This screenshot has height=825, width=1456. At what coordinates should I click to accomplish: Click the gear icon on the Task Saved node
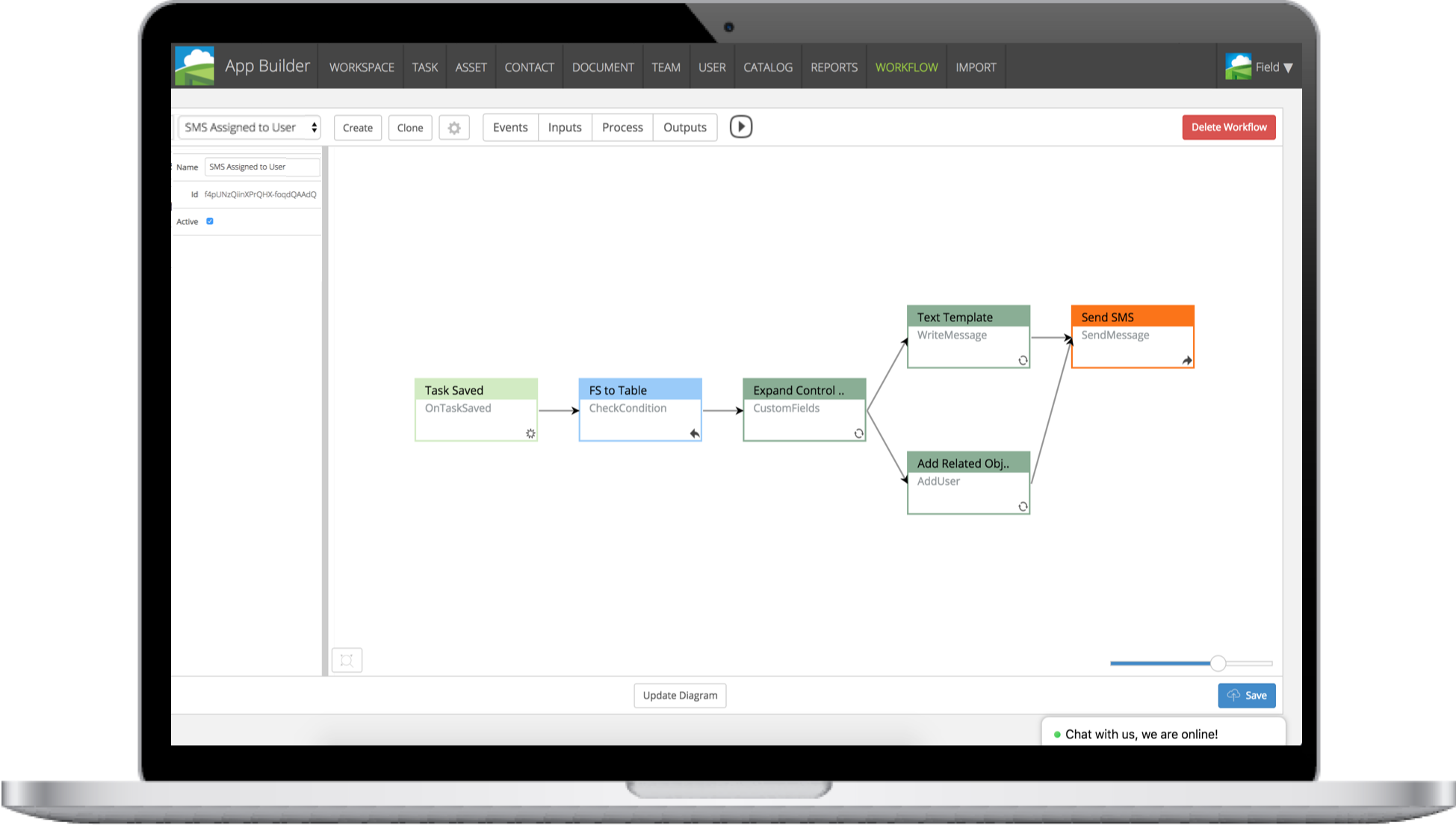click(x=530, y=433)
